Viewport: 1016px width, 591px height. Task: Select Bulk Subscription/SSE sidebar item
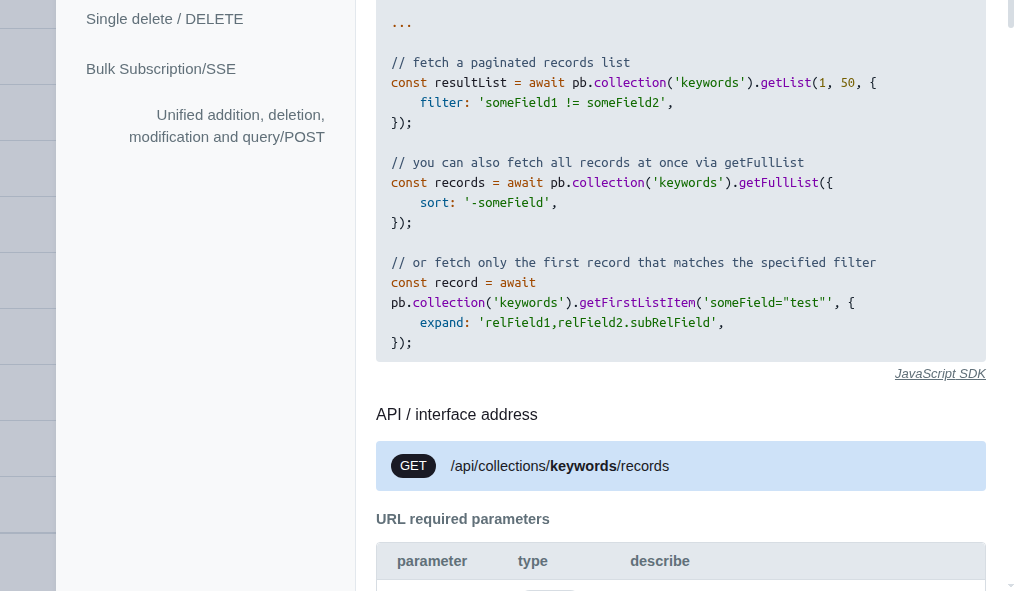(161, 69)
